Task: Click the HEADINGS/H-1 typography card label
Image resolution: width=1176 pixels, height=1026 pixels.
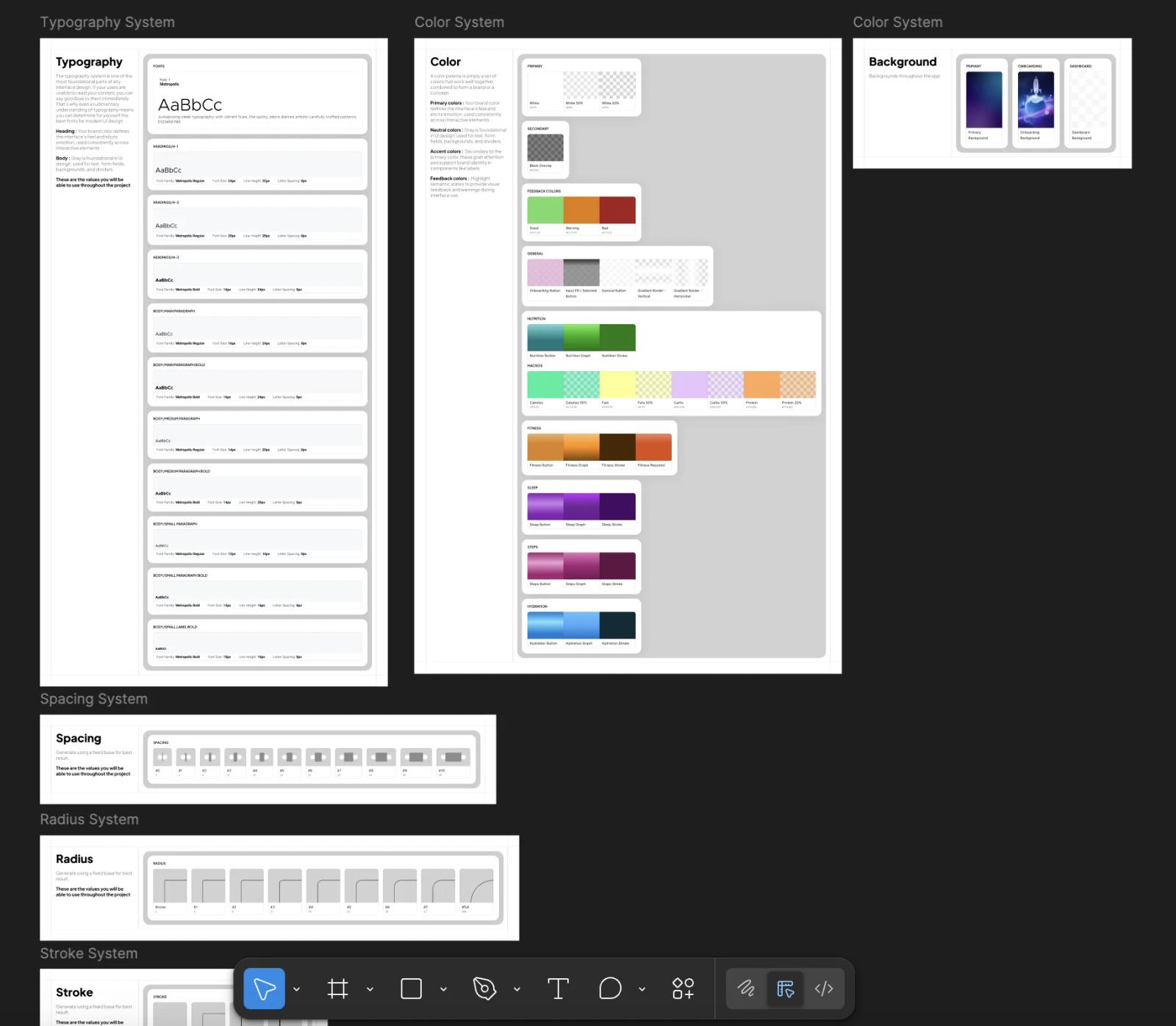Action: click(165, 146)
